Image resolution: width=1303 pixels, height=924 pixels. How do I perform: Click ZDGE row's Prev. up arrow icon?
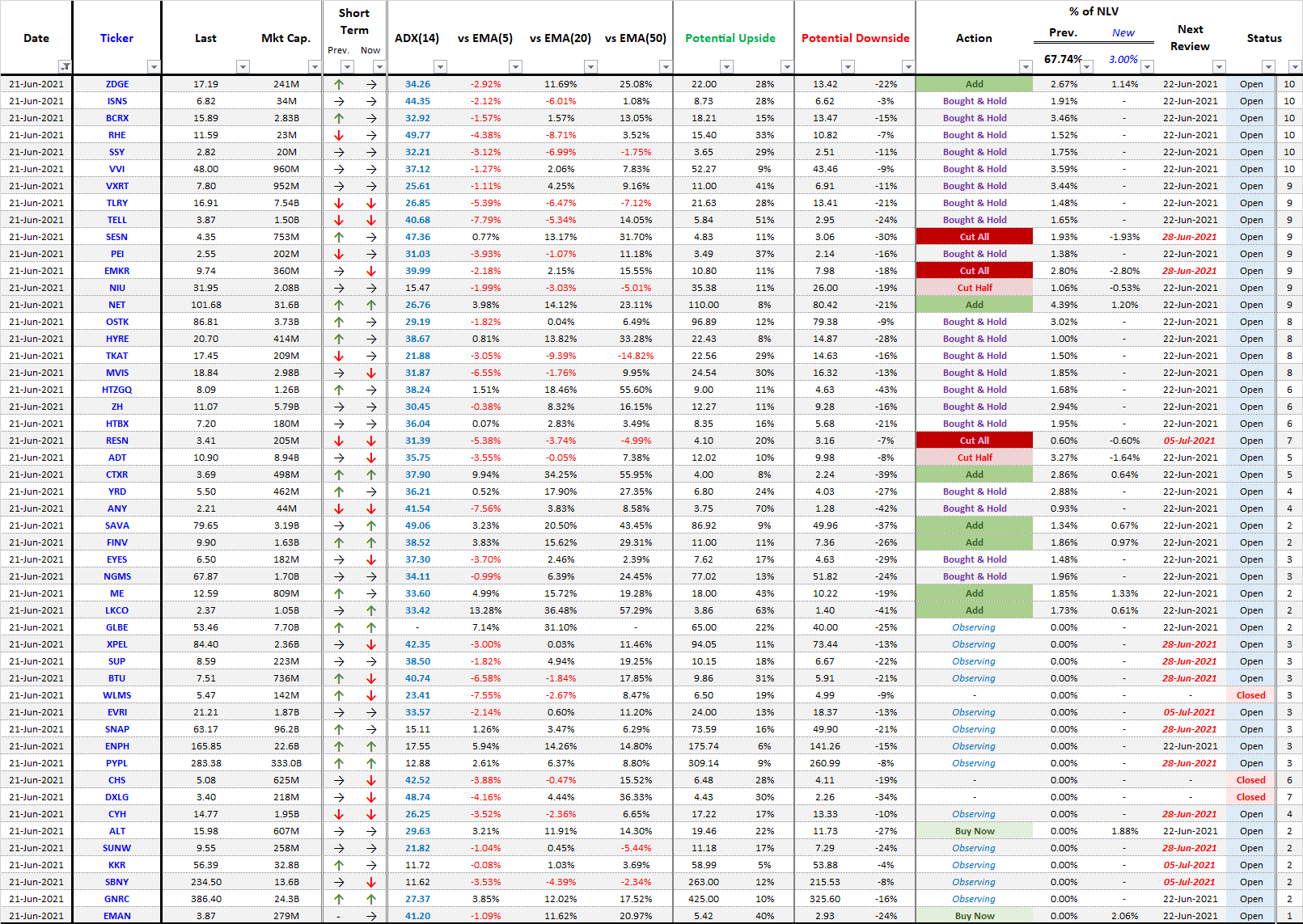point(339,84)
